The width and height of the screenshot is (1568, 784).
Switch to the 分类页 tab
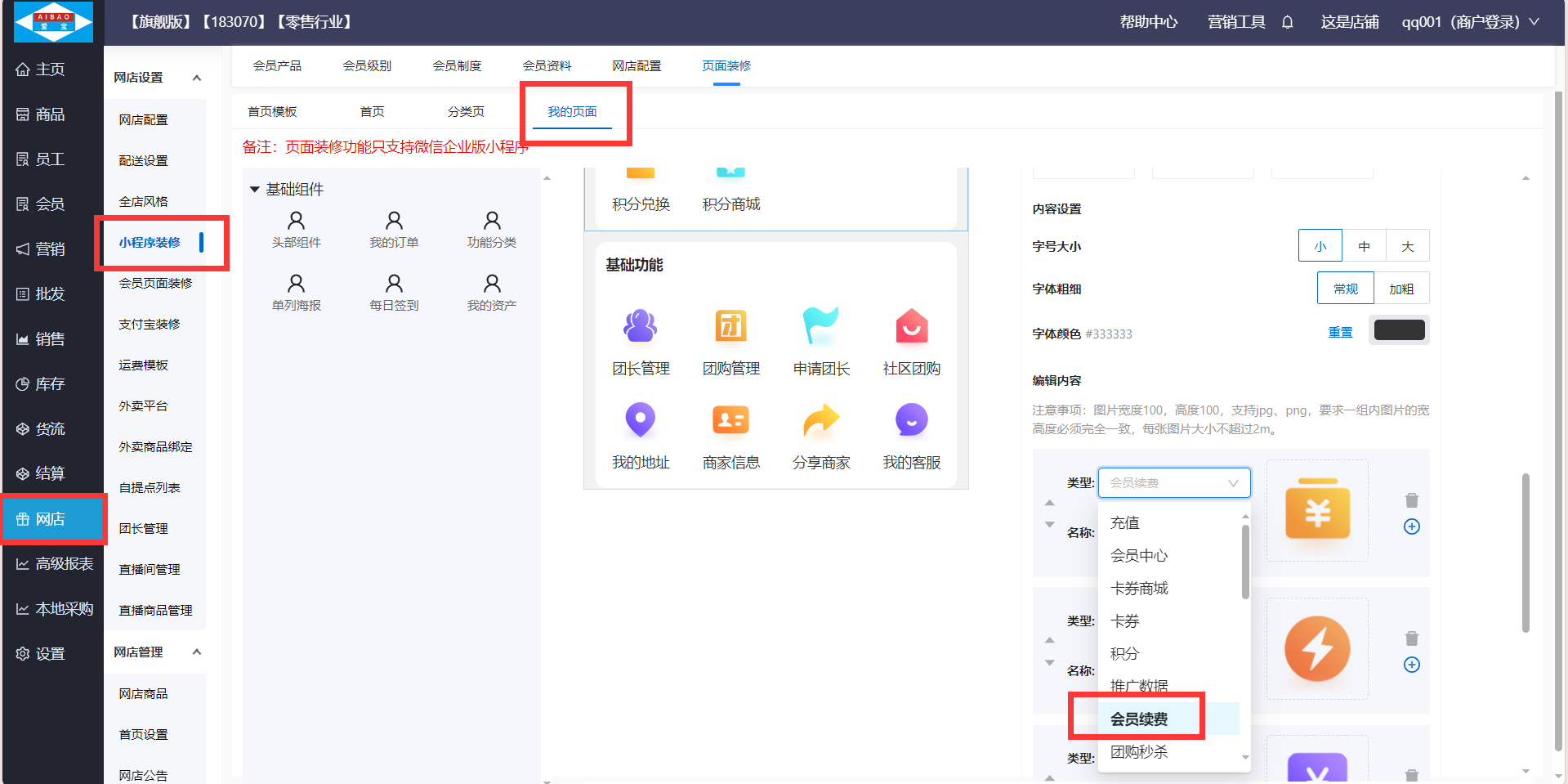[466, 112]
